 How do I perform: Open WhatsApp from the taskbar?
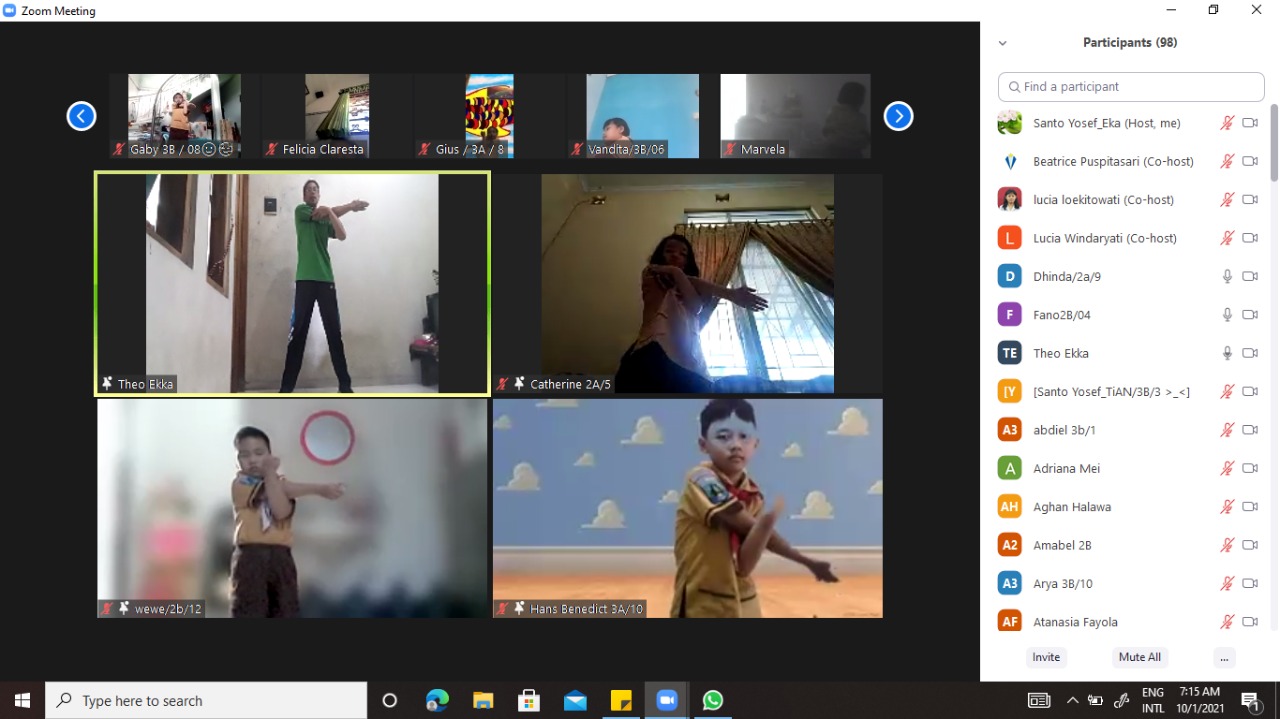tap(712, 700)
